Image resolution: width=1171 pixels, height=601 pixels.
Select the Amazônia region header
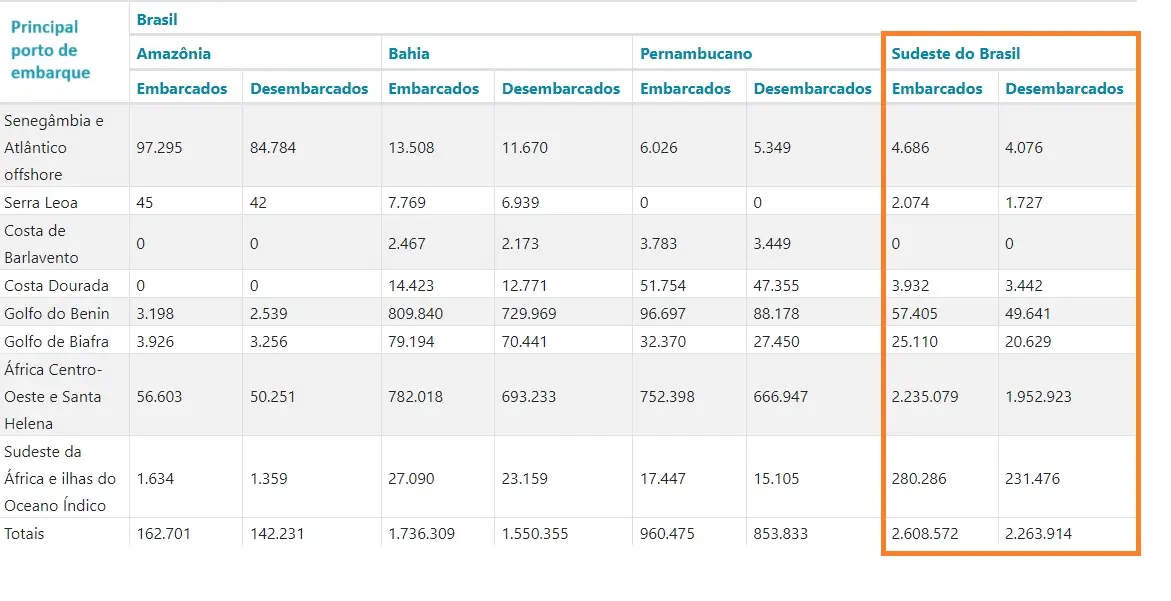(173, 54)
